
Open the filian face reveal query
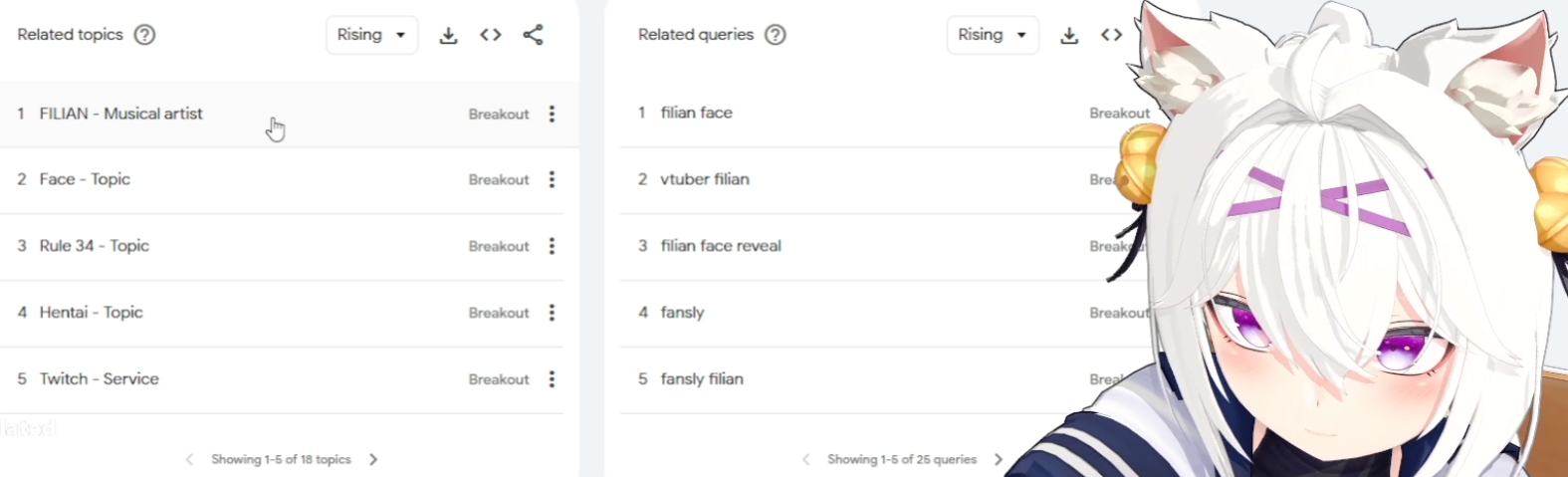tap(721, 246)
